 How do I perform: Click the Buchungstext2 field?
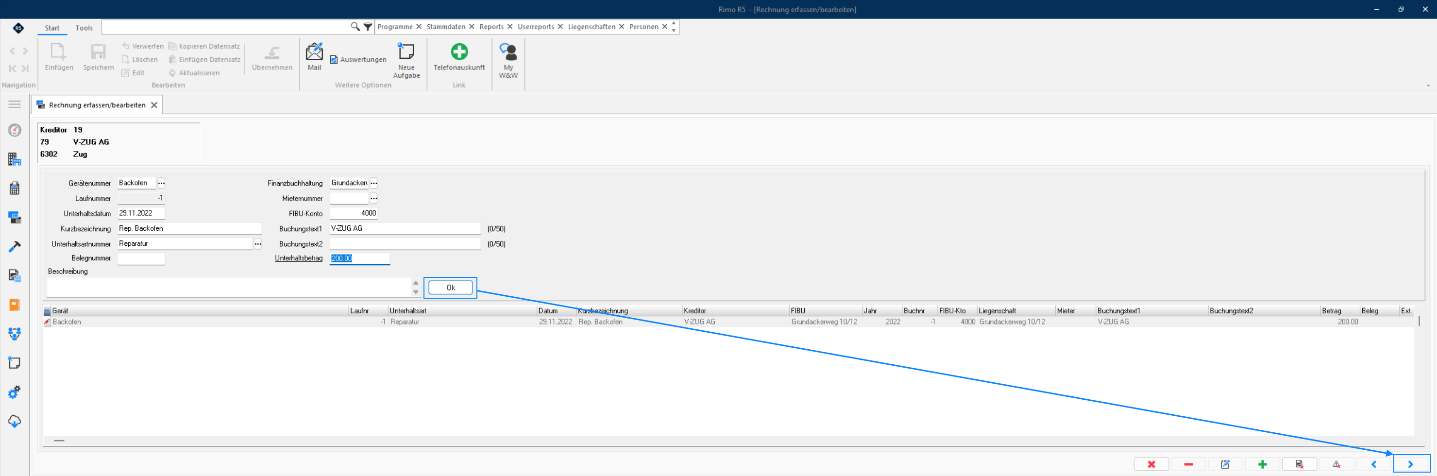tap(406, 243)
